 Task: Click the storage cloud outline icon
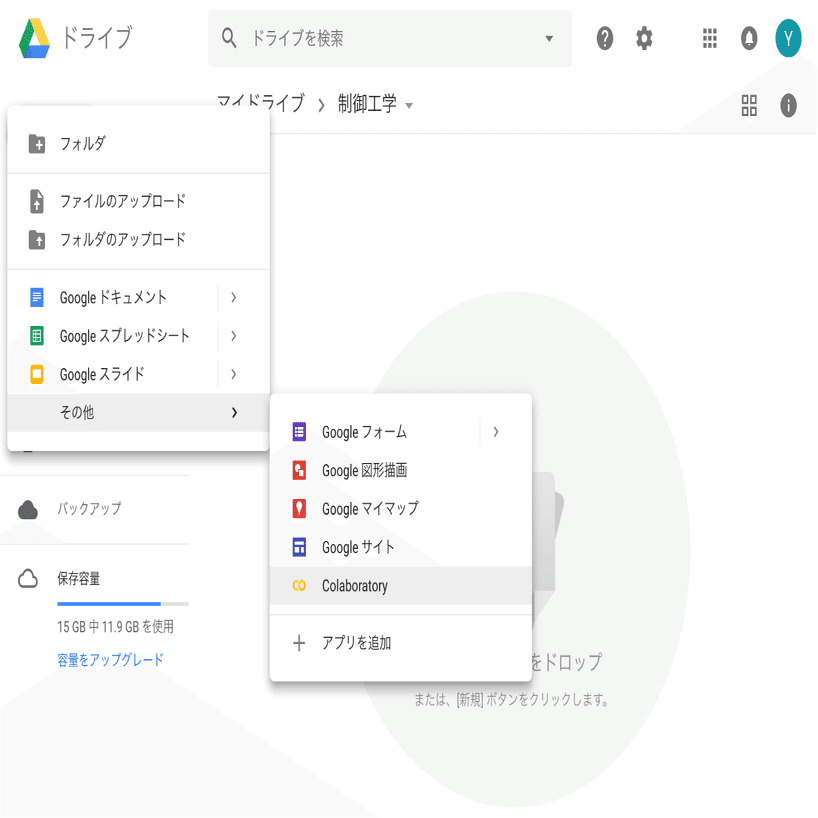(x=28, y=579)
